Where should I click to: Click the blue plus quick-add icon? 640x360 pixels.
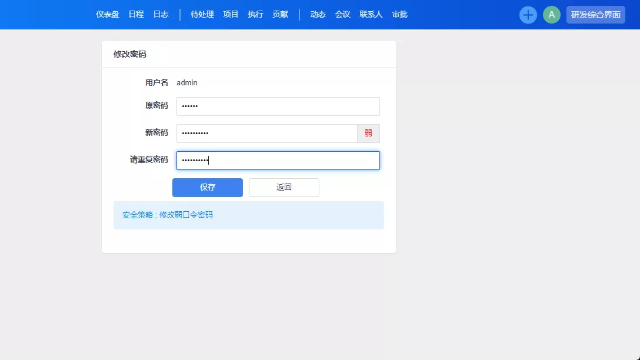528,15
